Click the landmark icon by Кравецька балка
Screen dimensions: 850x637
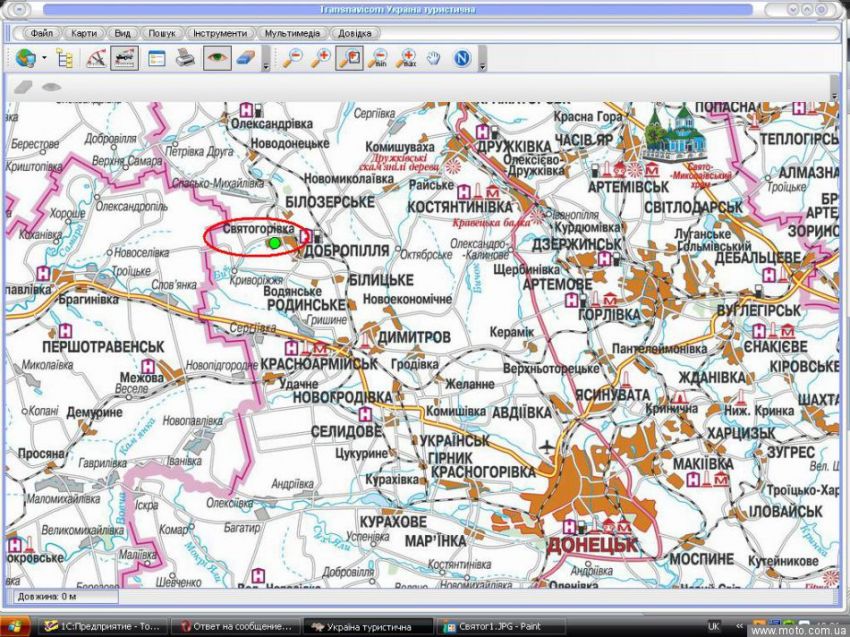click(536, 216)
